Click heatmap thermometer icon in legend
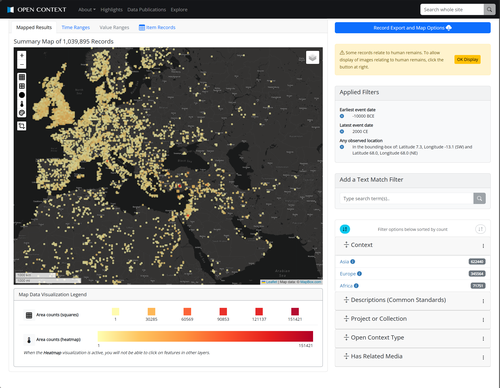500x388 pixels. coord(29,340)
